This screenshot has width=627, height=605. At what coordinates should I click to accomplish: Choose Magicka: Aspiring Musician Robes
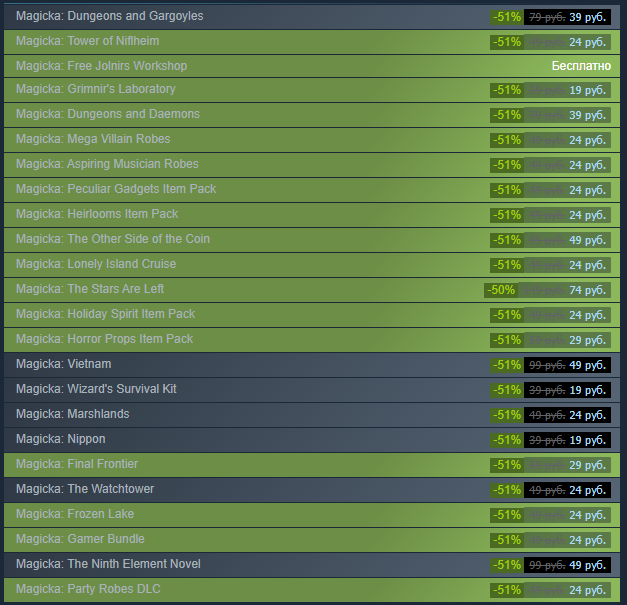(312, 165)
